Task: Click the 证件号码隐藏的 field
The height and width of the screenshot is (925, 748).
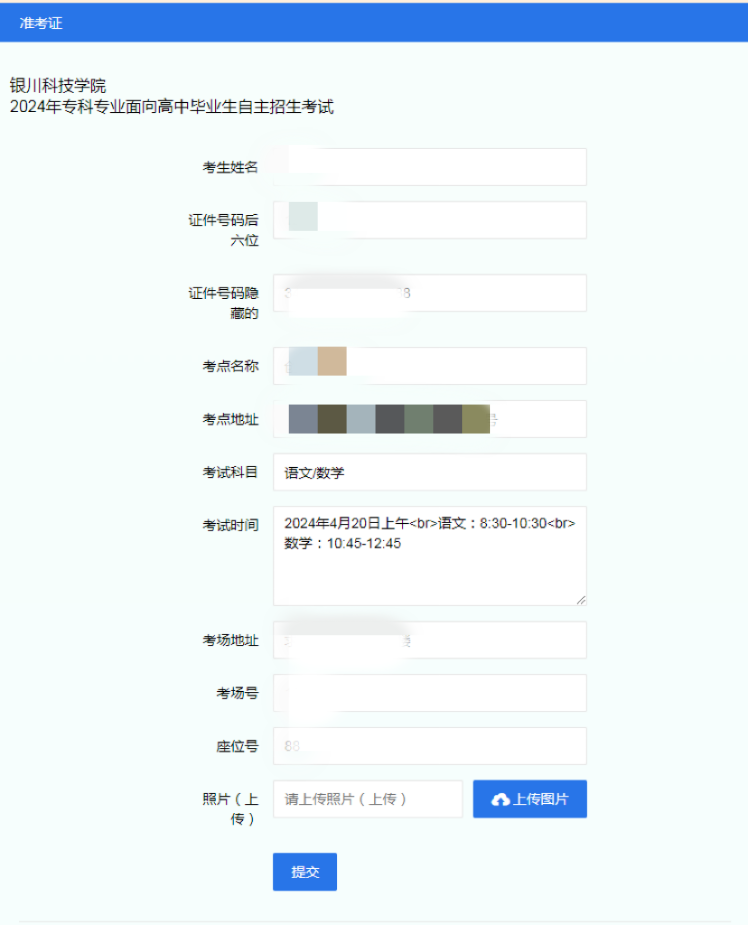Action: click(x=429, y=293)
